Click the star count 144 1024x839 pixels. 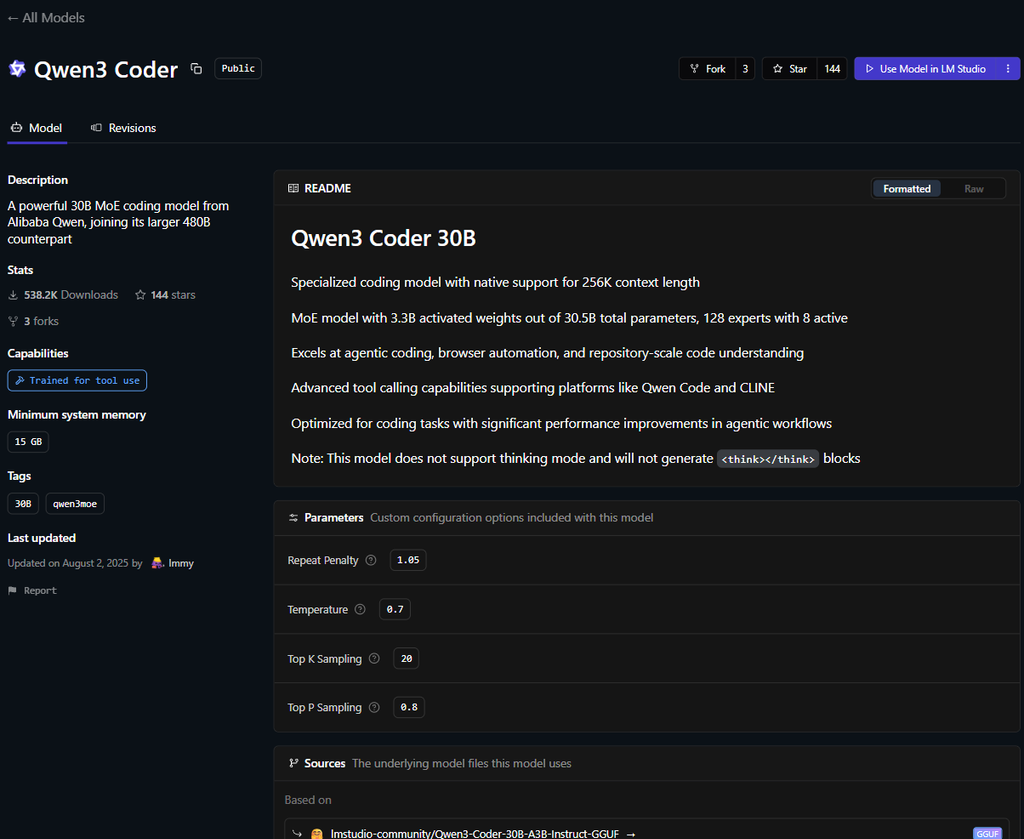[x=832, y=69]
